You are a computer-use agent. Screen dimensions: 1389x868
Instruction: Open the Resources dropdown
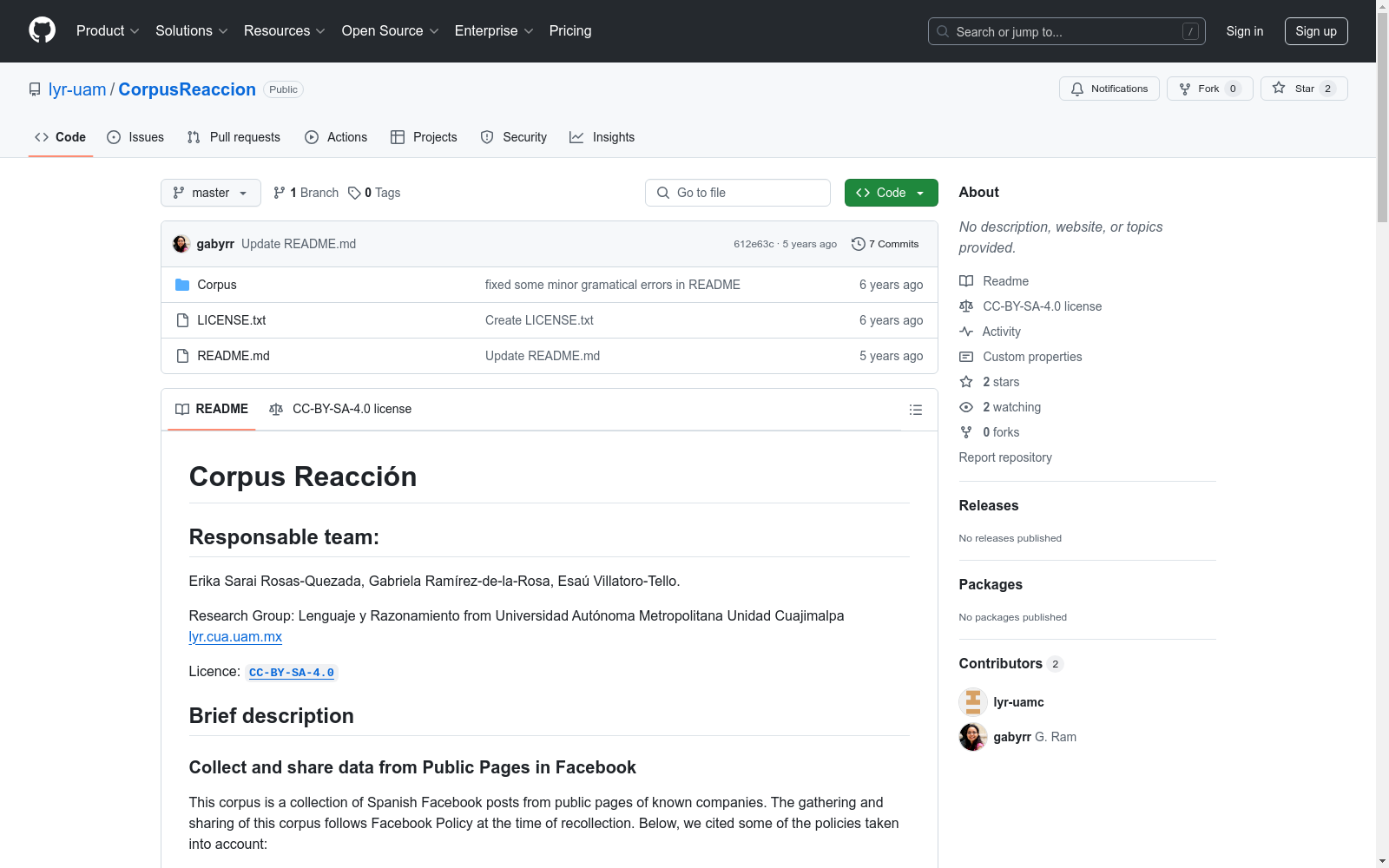(x=285, y=30)
